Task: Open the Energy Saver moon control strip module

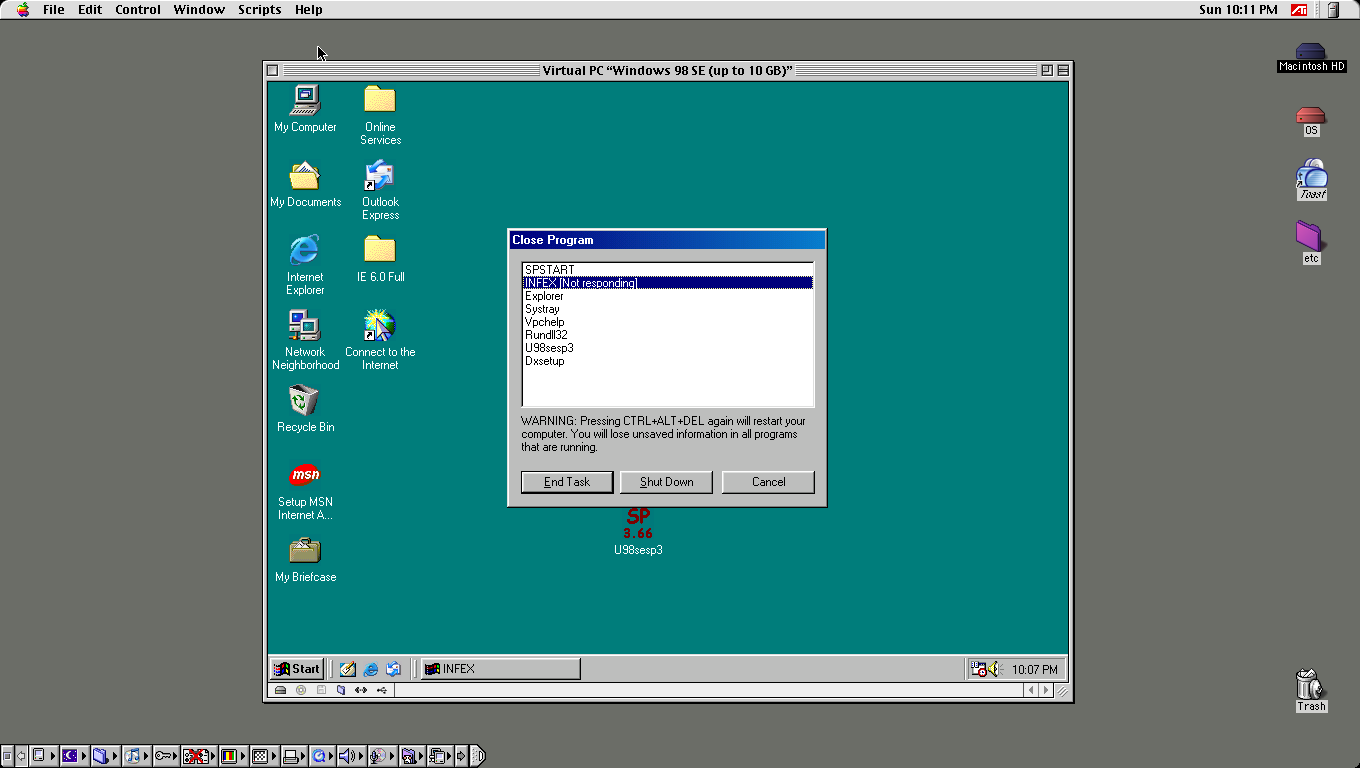Action: (x=74, y=756)
